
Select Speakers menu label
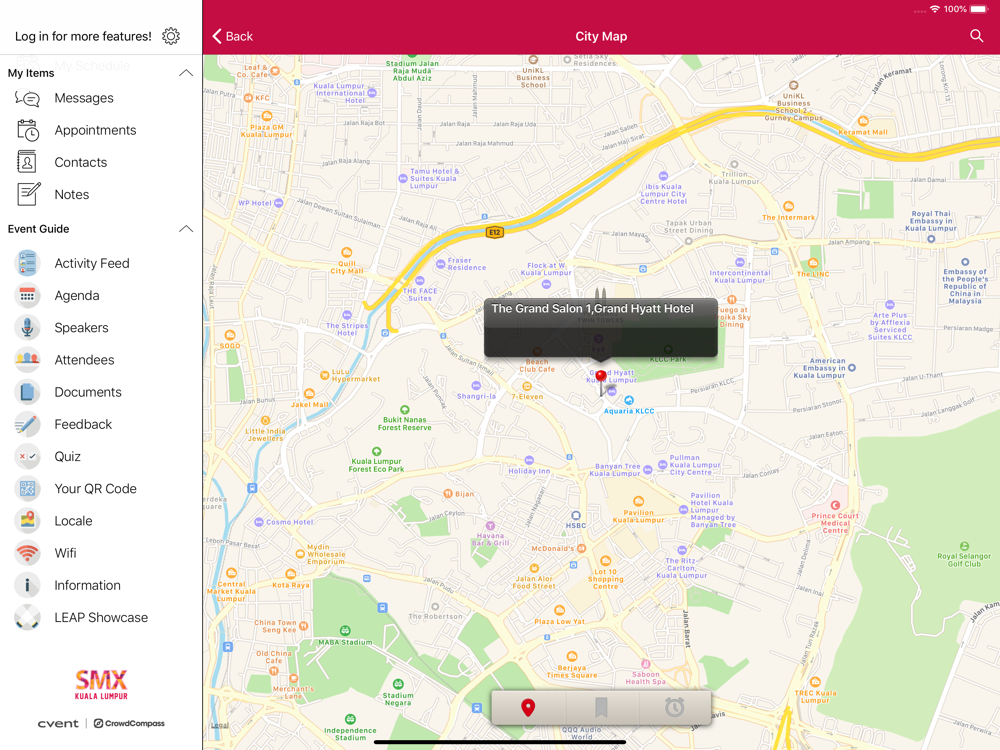82,328
